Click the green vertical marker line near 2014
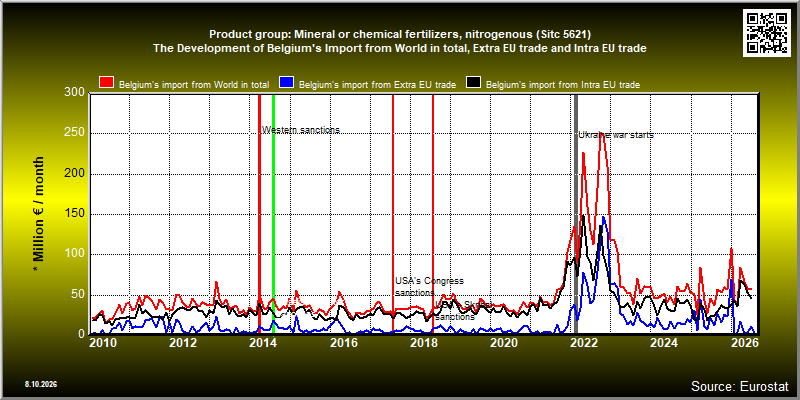800x400 pixels. 273,214
